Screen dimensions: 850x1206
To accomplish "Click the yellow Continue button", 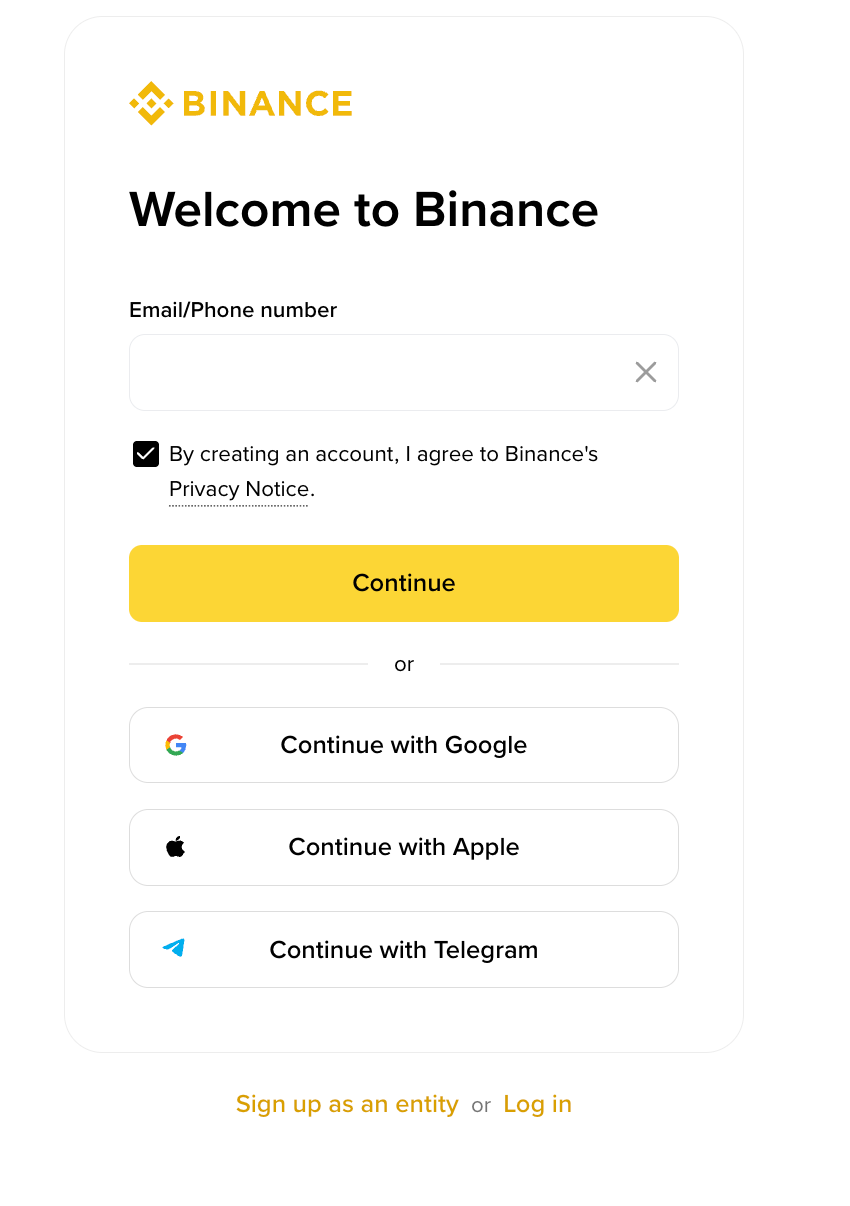I will coord(404,583).
